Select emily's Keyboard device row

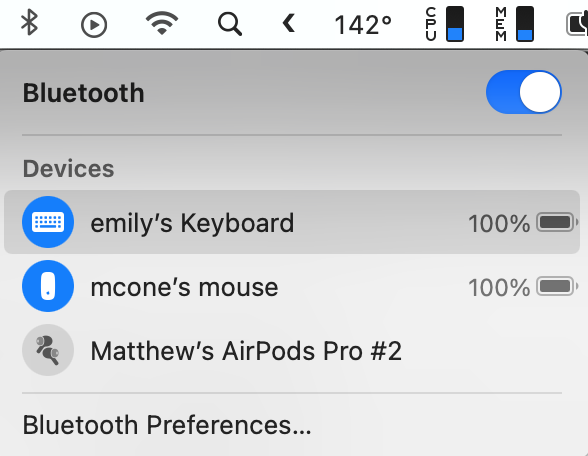[x=292, y=222]
